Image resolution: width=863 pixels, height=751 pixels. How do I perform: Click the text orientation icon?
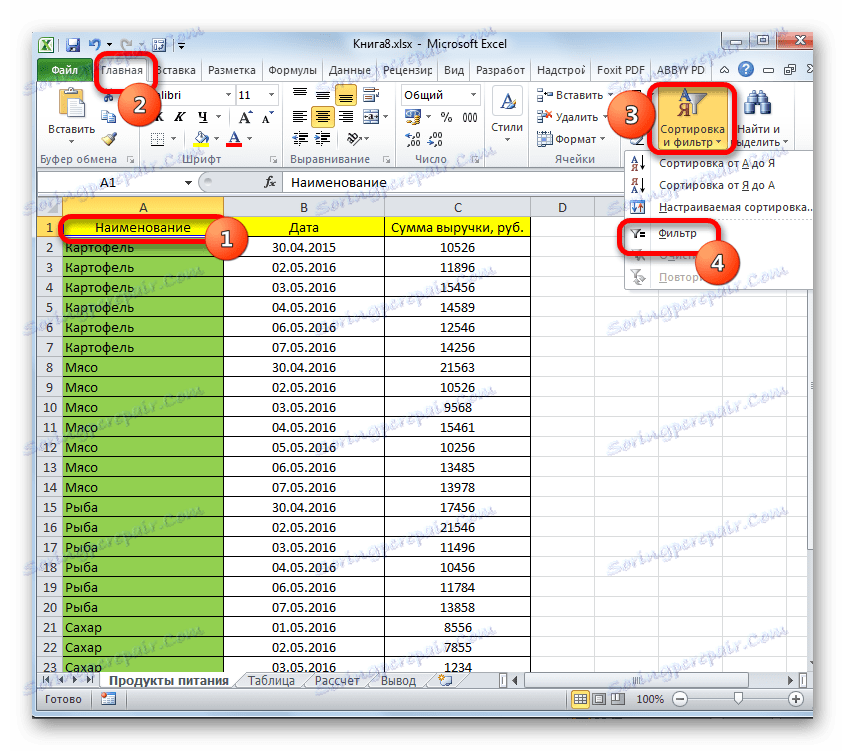(354, 139)
